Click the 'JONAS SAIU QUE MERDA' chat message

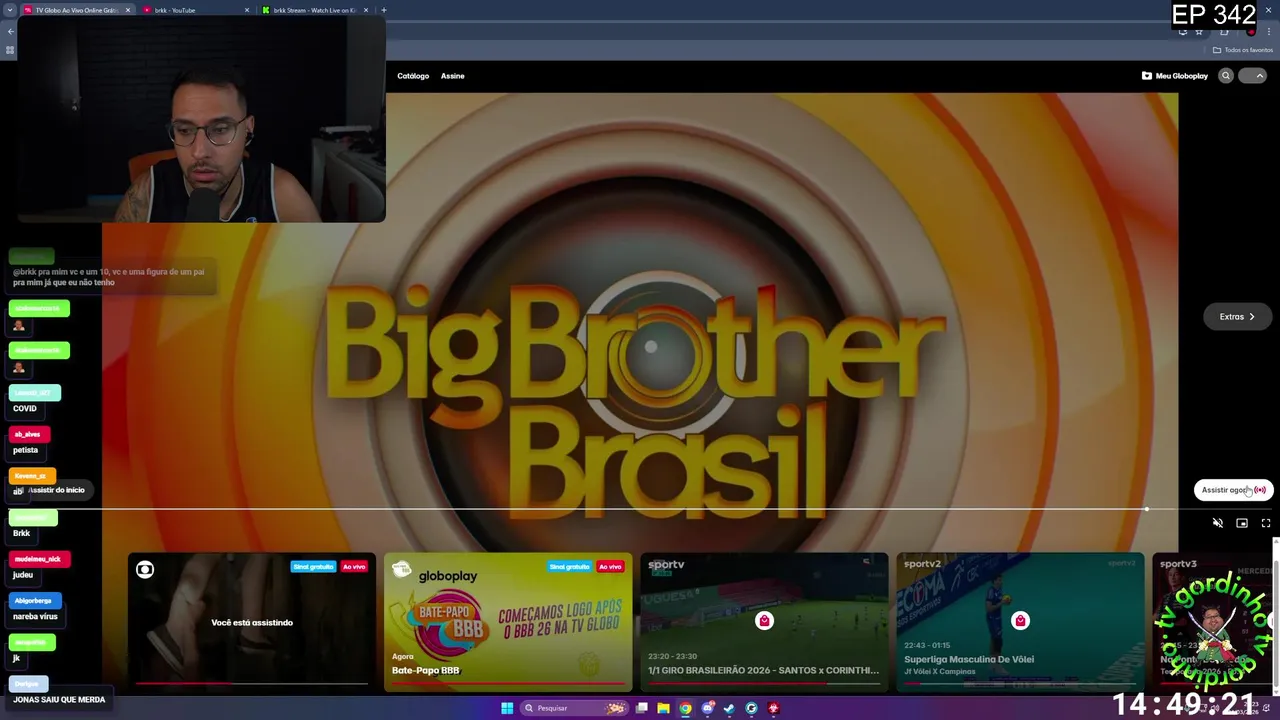point(59,699)
